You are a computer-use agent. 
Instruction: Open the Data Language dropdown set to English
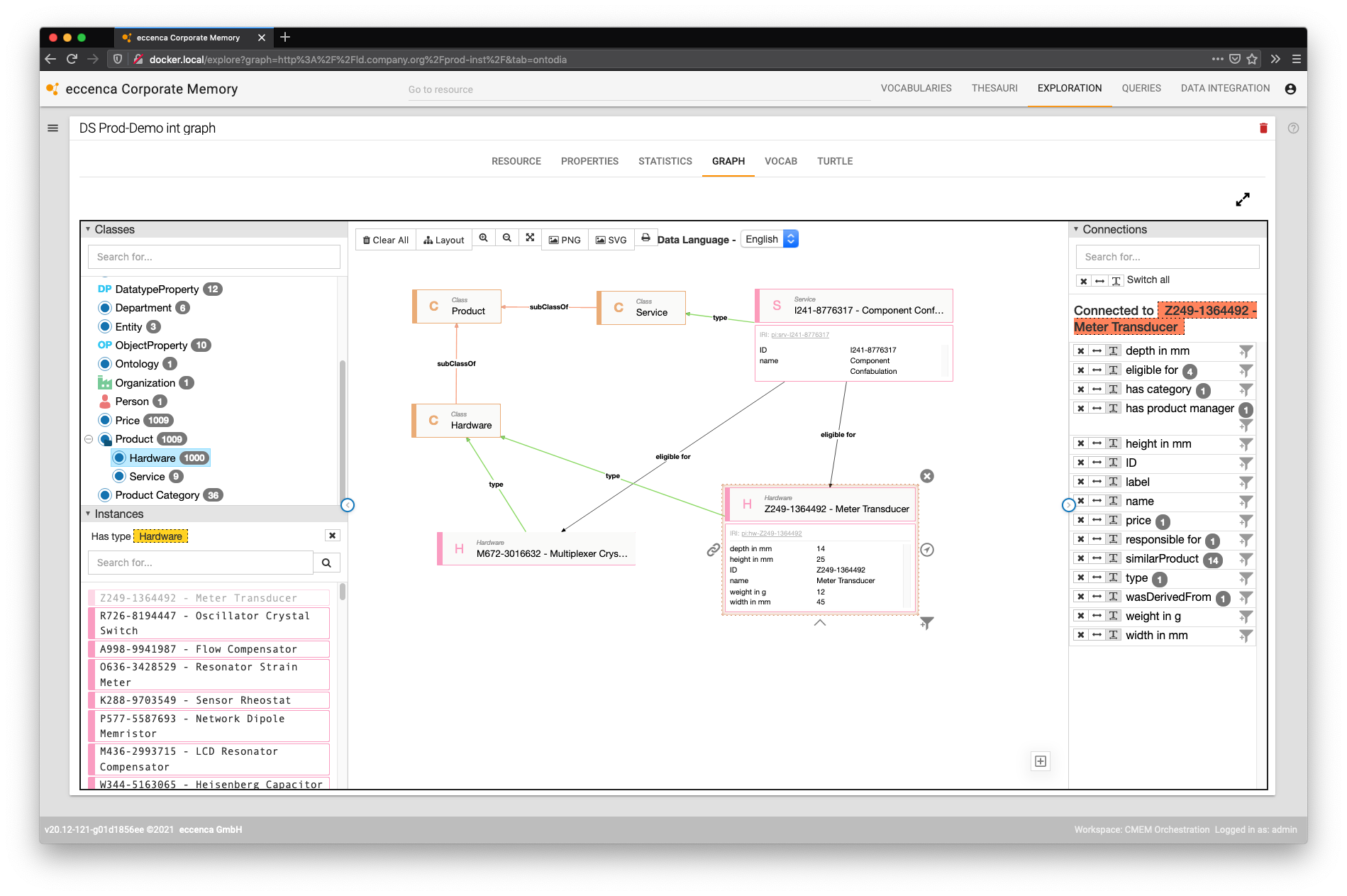[x=769, y=238]
